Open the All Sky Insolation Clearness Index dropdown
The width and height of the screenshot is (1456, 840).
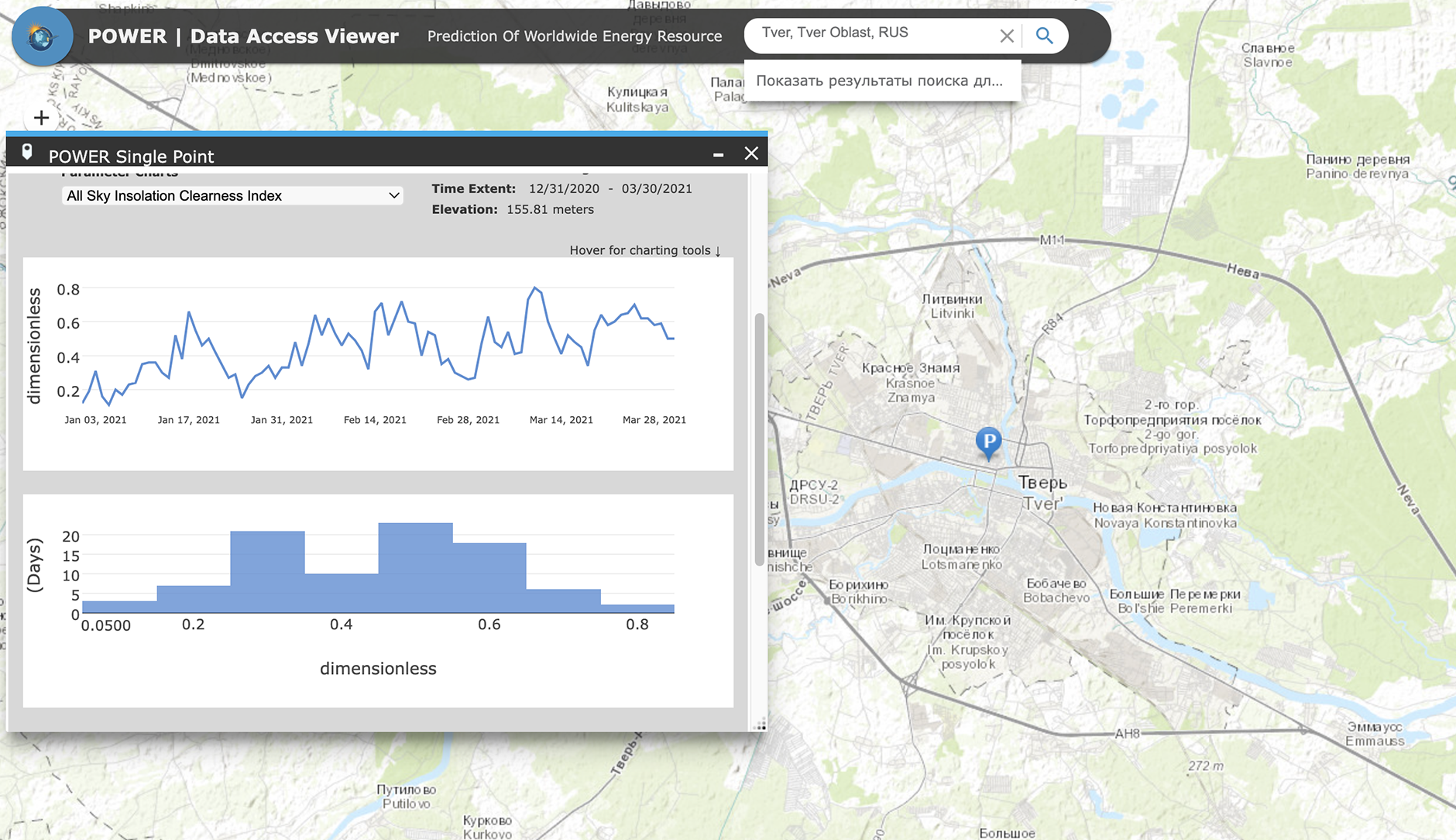pyautogui.click(x=232, y=196)
